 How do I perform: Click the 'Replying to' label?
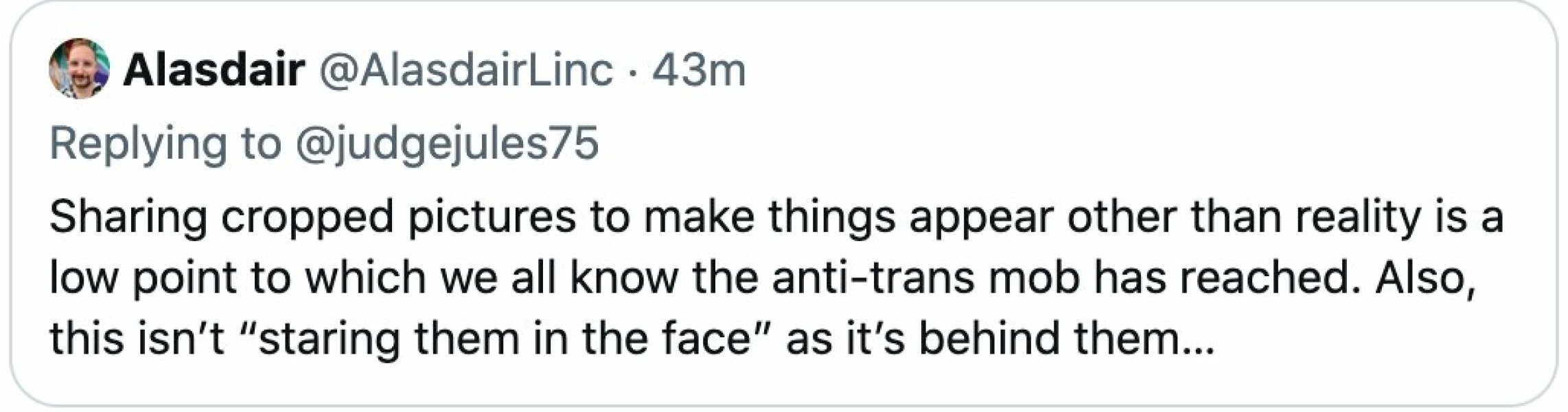[x=165, y=144]
